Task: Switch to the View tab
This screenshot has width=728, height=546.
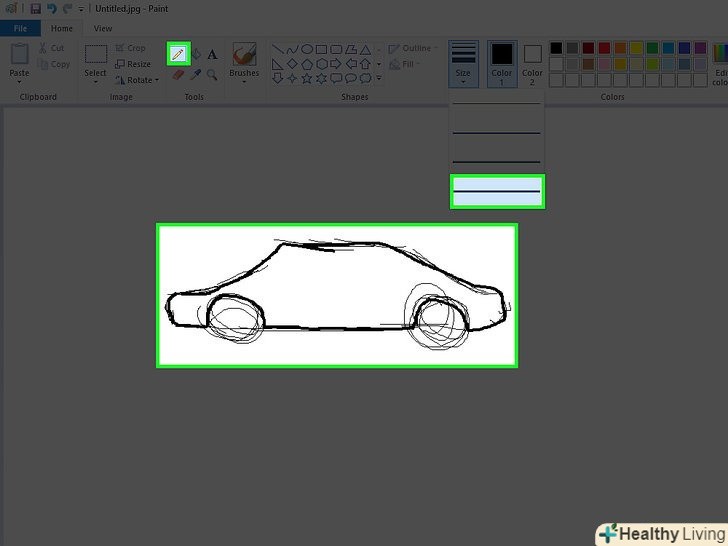Action: click(x=103, y=29)
